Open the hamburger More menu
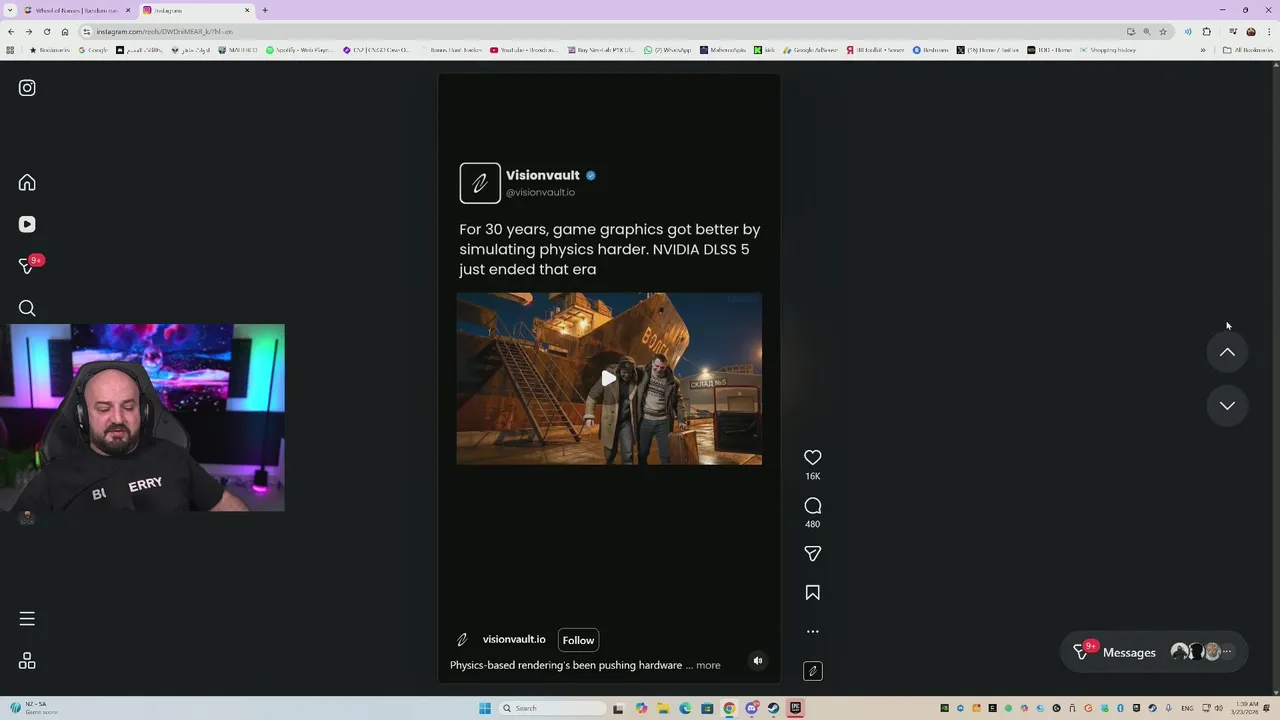Screen dimensions: 1280x720 (27, 619)
